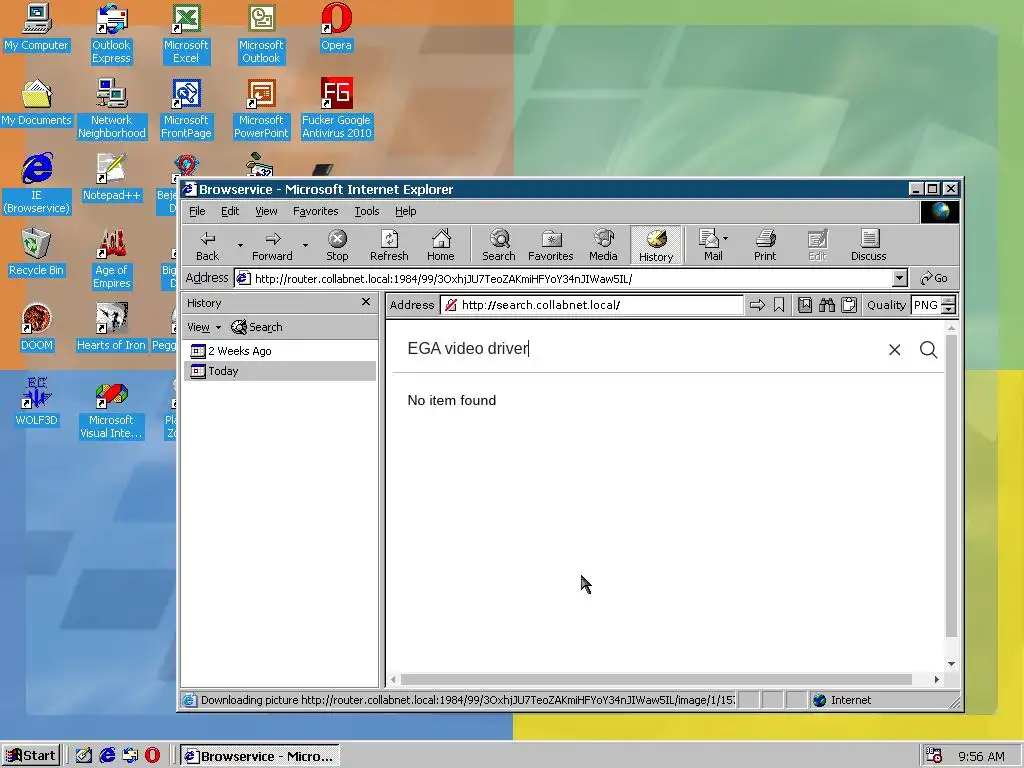The image size is (1024, 768).
Task: Open the Help menu
Action: click(x=406, y=212)
